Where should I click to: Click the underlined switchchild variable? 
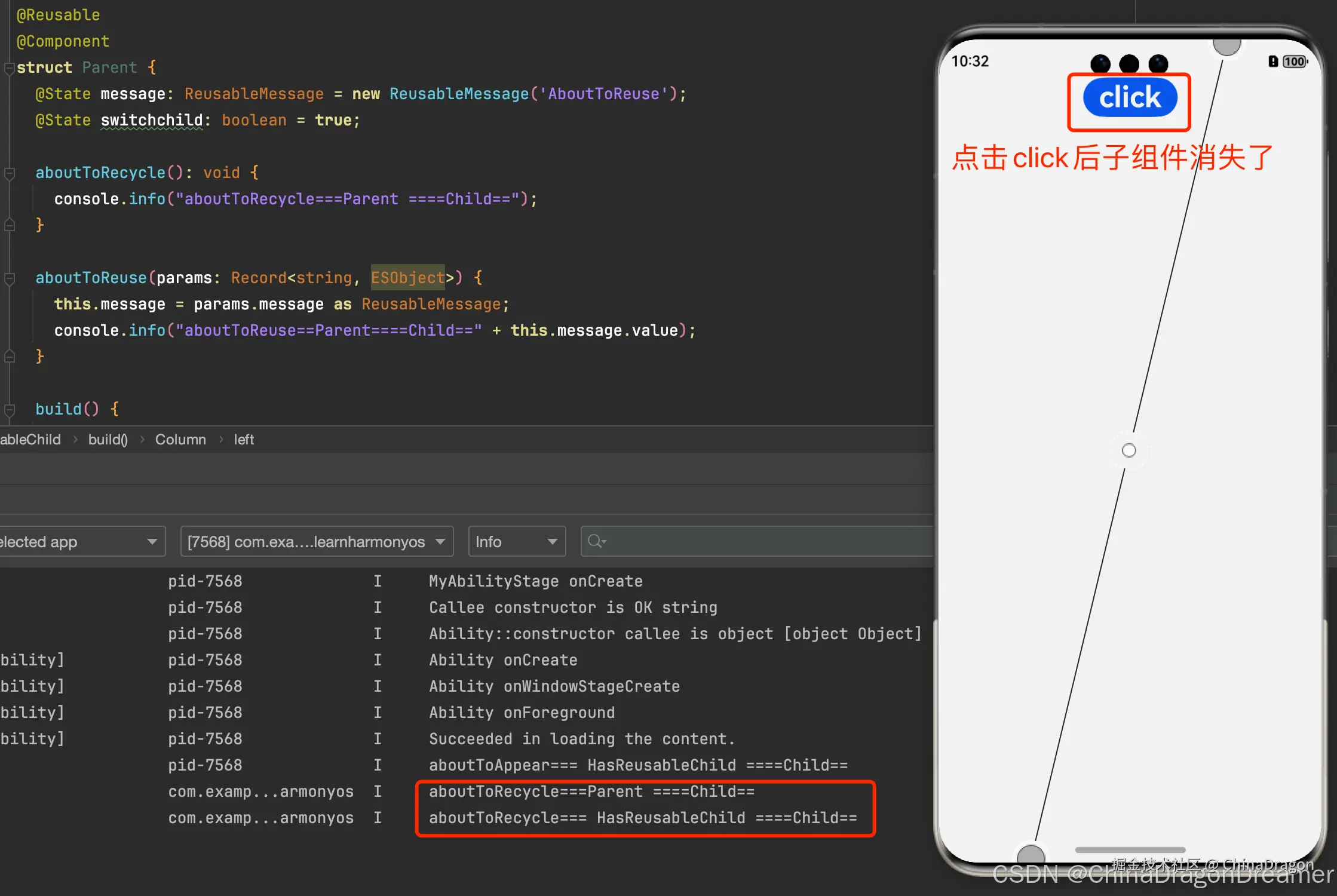click(152, 120)
